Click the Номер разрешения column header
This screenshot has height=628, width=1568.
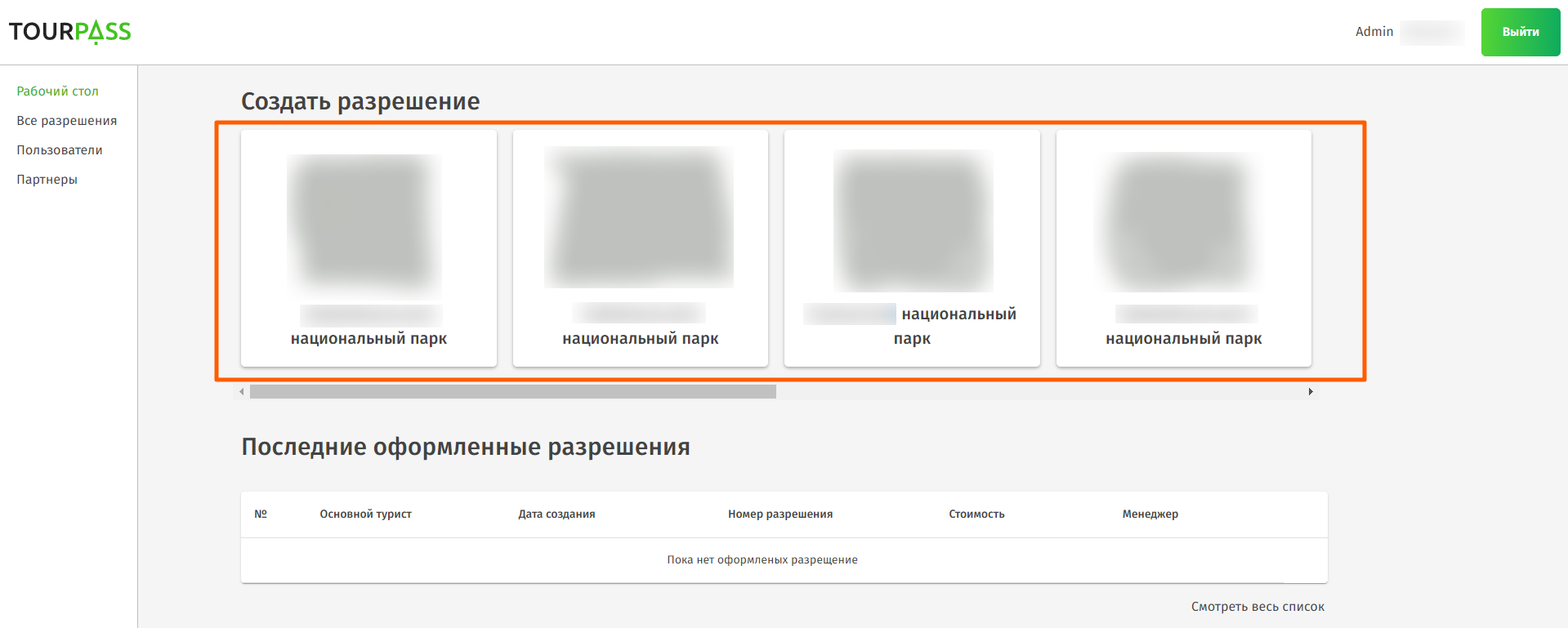(780, 514)
